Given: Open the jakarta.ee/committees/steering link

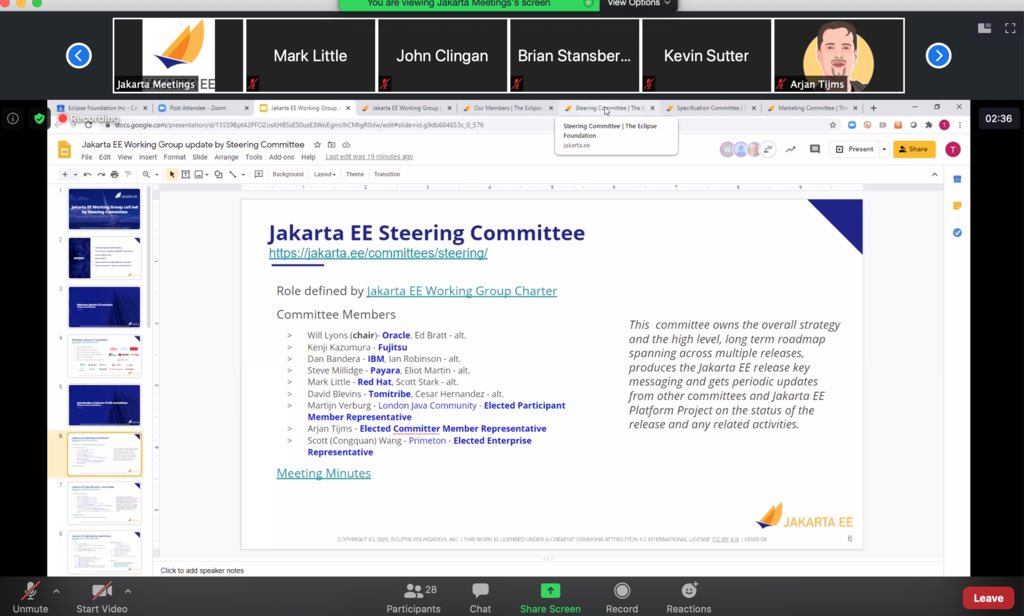Looking at the screenshot, I should (x=378, y=253).
